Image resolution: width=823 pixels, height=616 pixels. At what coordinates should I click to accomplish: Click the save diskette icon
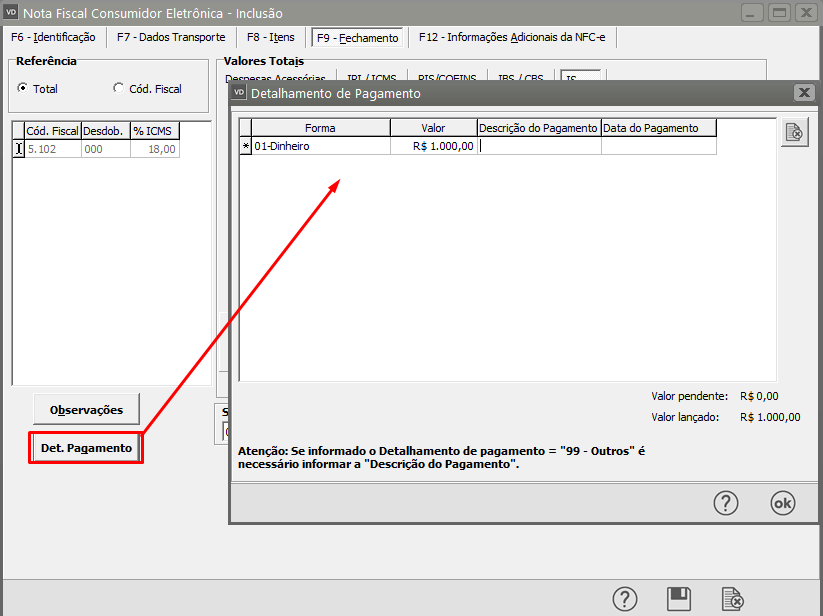click(x=679, y=598)
